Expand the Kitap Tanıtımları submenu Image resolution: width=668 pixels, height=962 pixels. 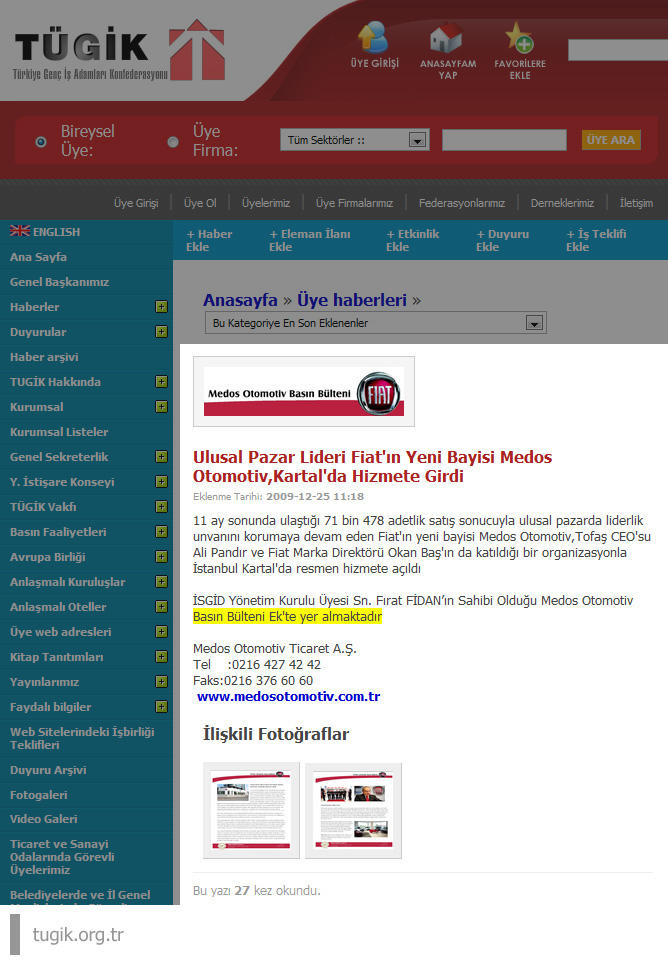point(161,657)
